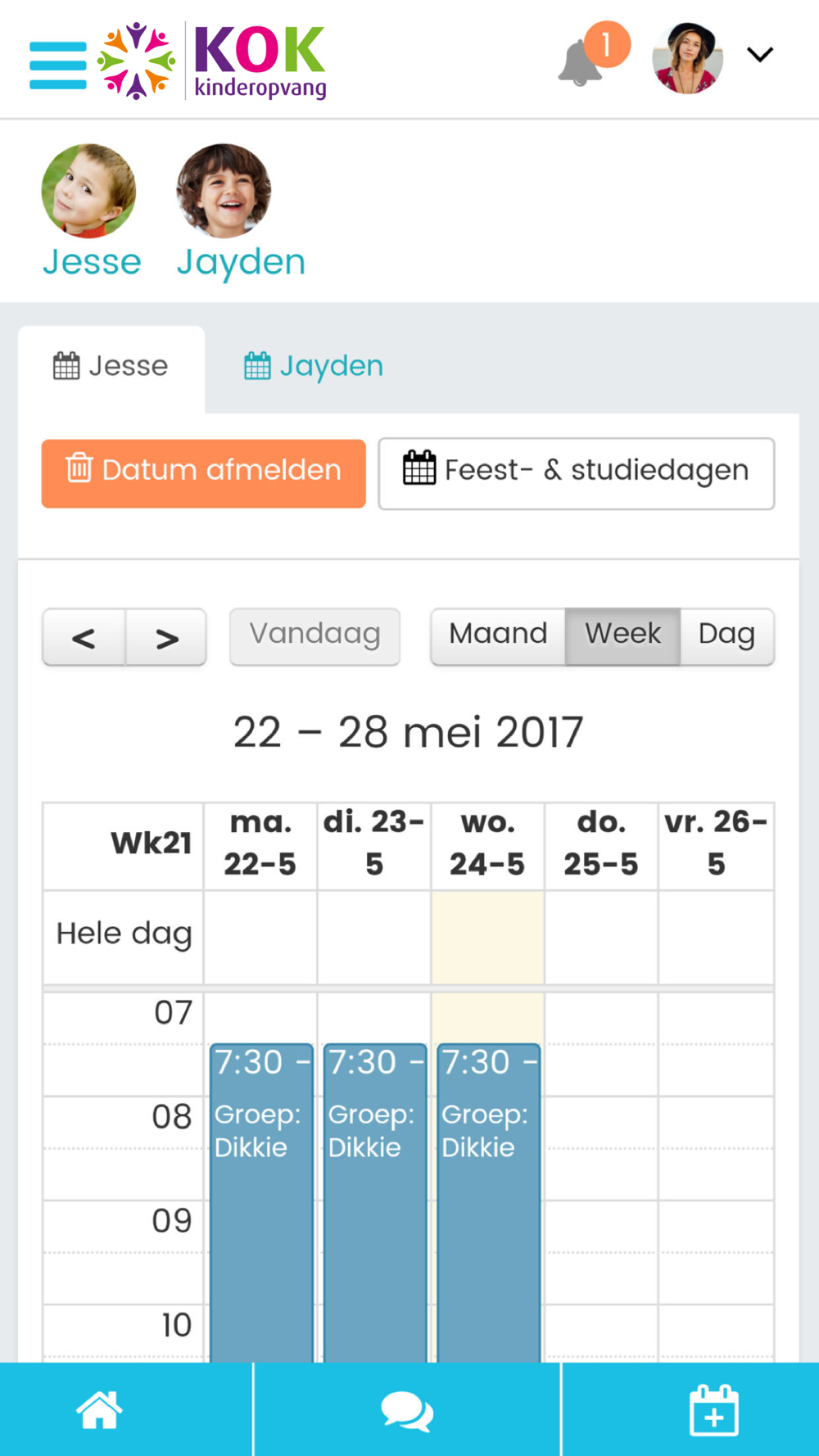
Task: Switch to the Jayden calendar tab
Action: click(x=314, y=366)
